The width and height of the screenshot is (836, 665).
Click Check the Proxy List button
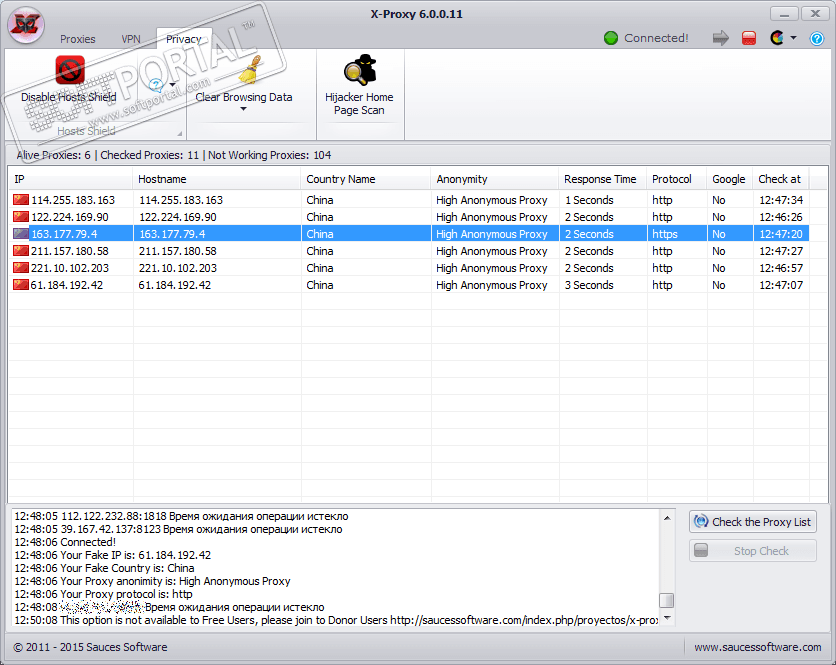(x=753, y=522)
